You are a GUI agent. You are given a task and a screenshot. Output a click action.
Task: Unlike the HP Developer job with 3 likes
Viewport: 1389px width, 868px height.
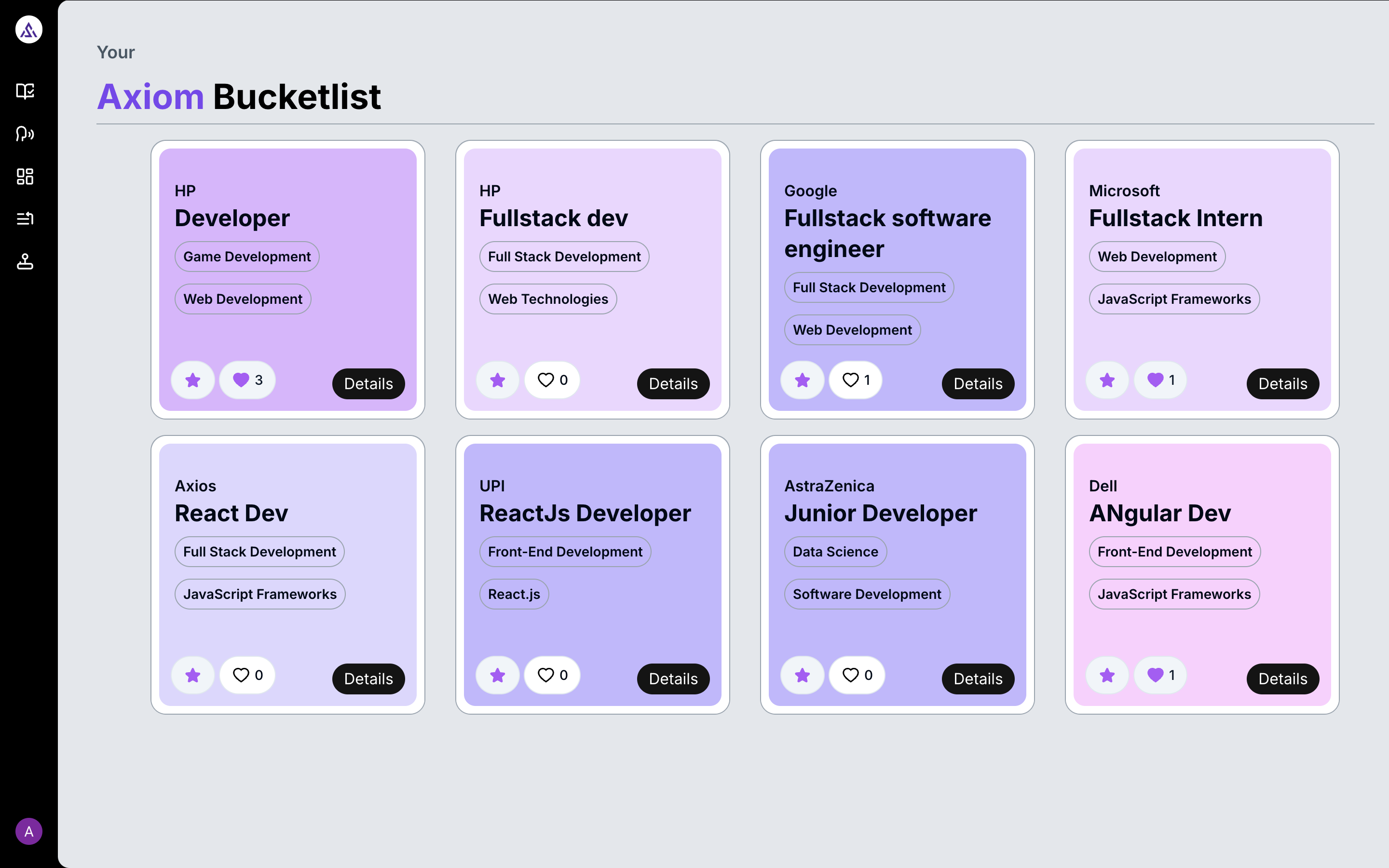(247, 380)
